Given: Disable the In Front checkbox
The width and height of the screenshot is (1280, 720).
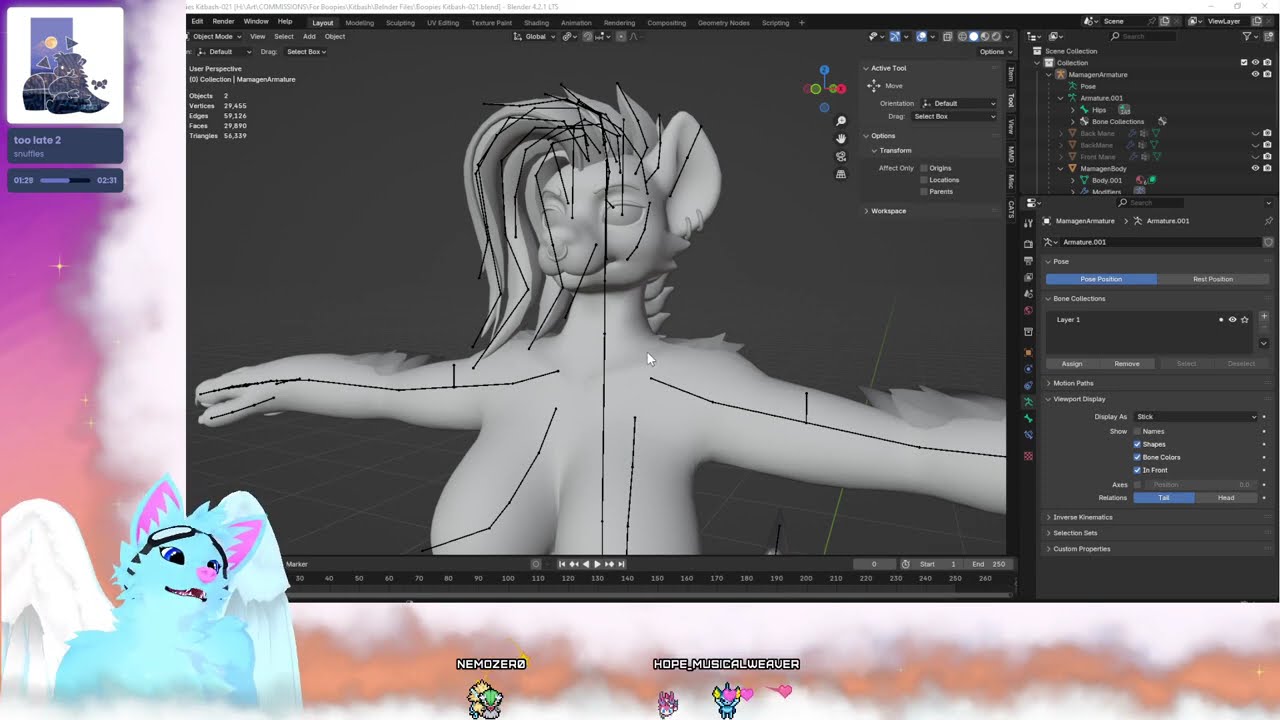Looking at the screenshot, I should [1137, 470].
